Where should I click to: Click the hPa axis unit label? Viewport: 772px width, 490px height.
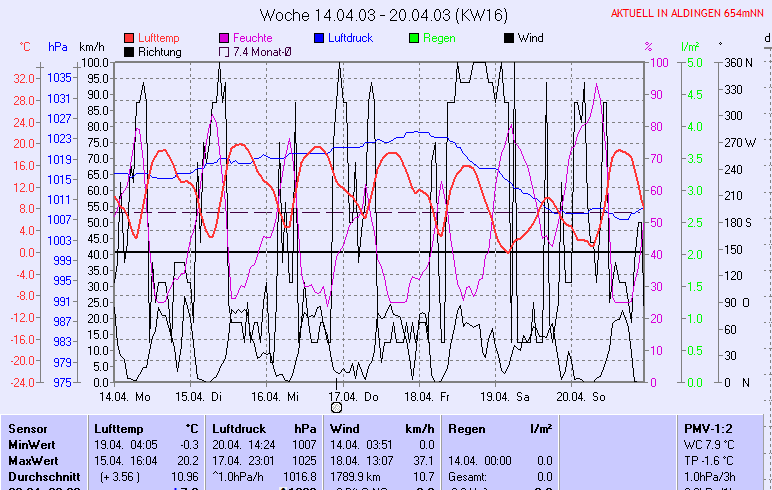point(58,47)
